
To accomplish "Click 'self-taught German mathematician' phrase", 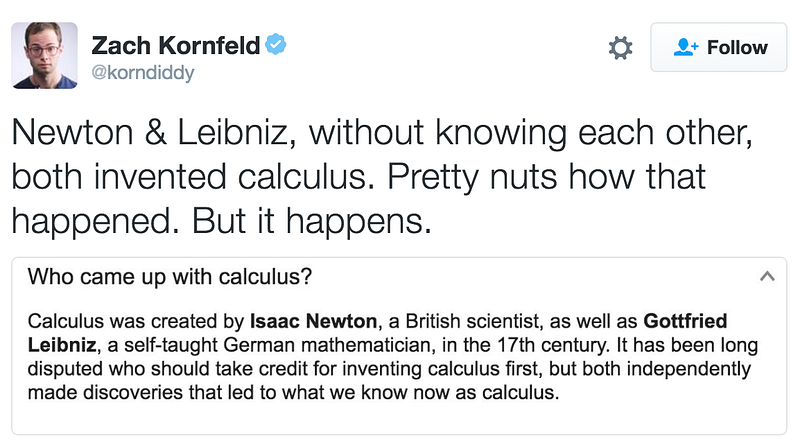I will pyautogui.click(x=280, y=345).
